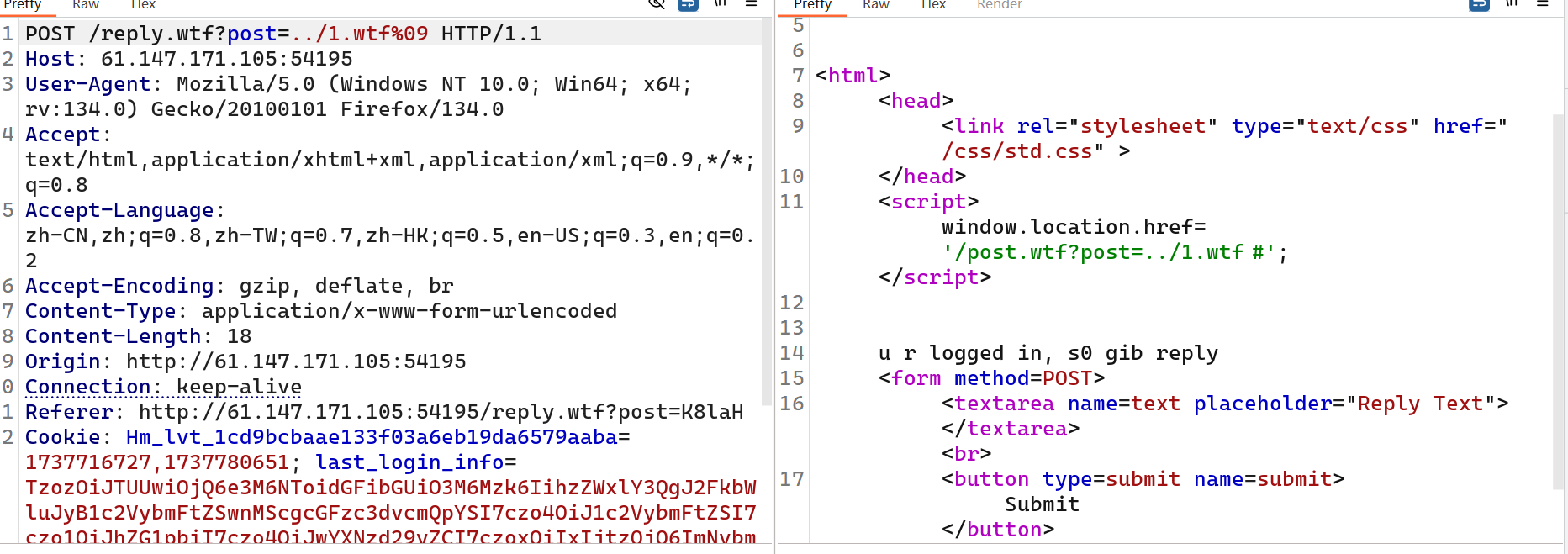Click the closing </head> tag
Image resolution: width=1568 pixels, height=554 pixels.
tap(922, 177)
